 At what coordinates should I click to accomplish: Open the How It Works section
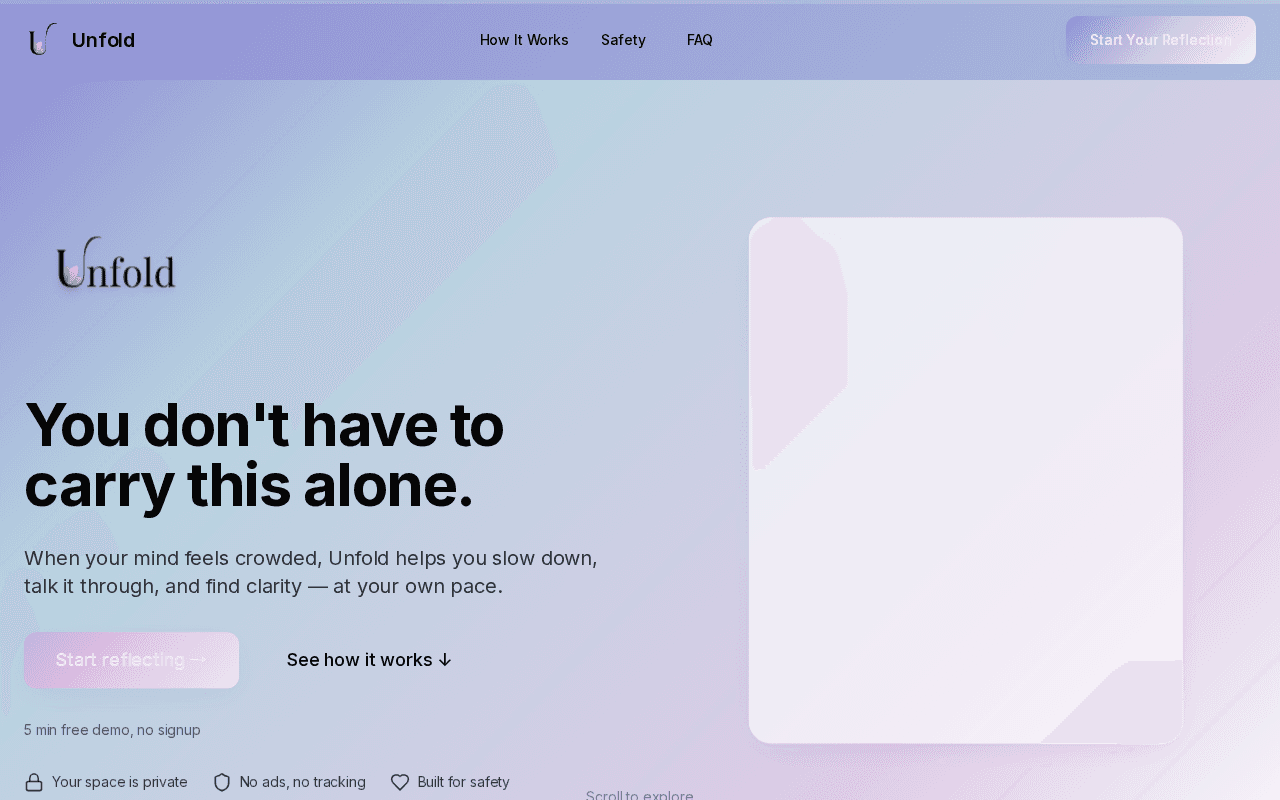[524, 40]
